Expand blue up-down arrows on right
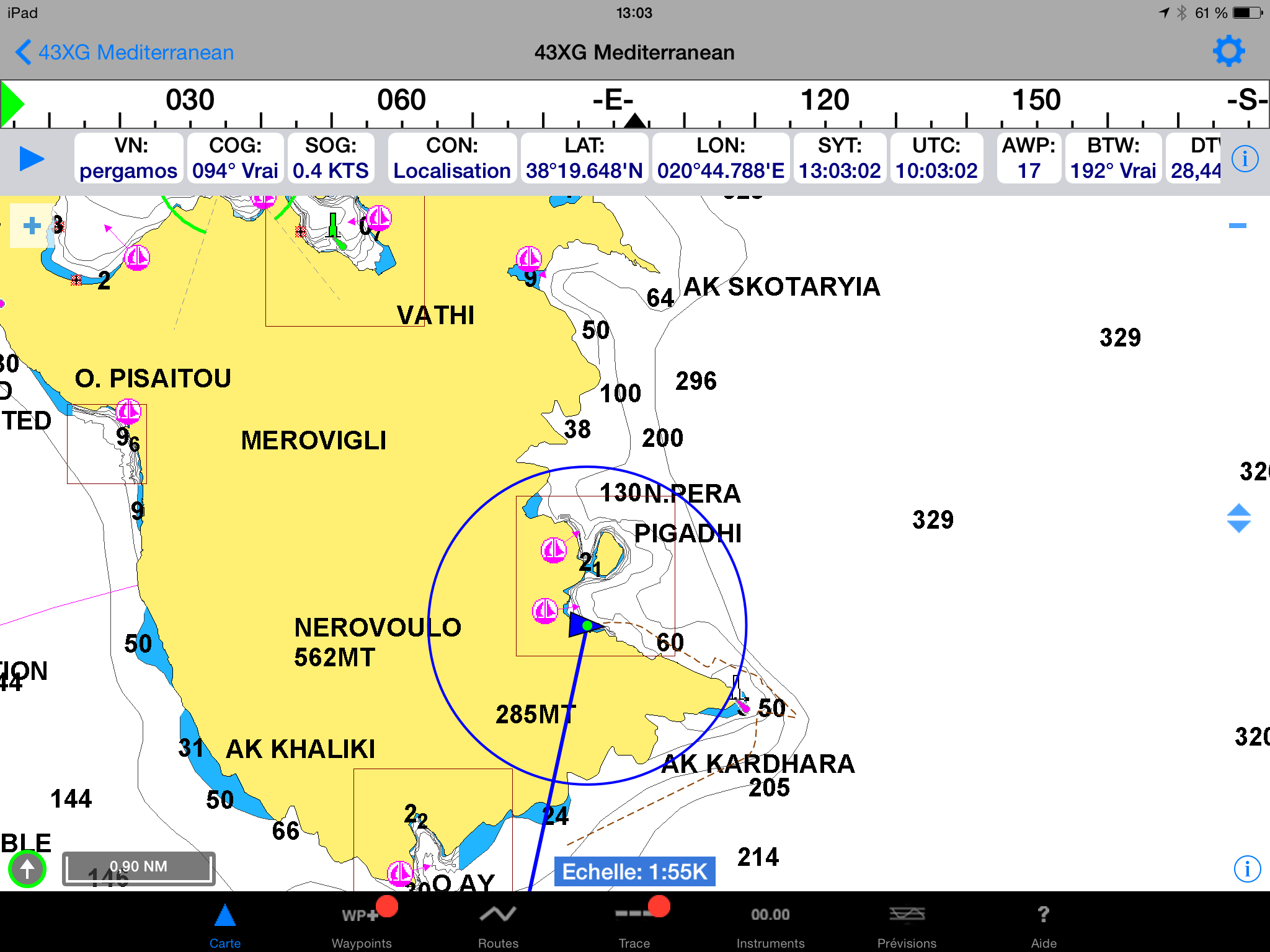Screen dimensions: 1270x952 tap(1238, 518)
